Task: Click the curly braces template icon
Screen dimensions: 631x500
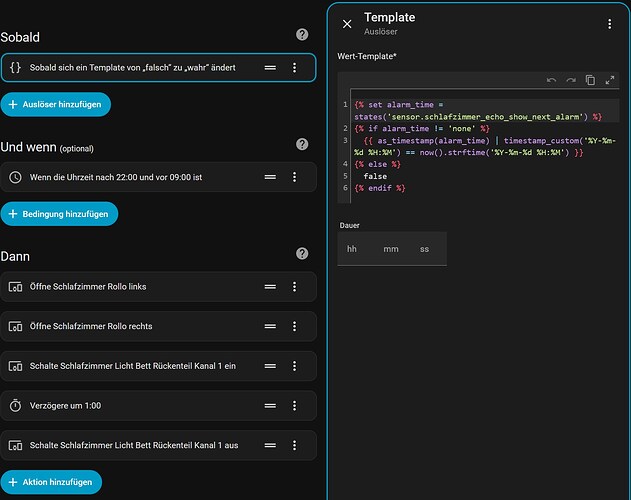Action: (15, 68)
